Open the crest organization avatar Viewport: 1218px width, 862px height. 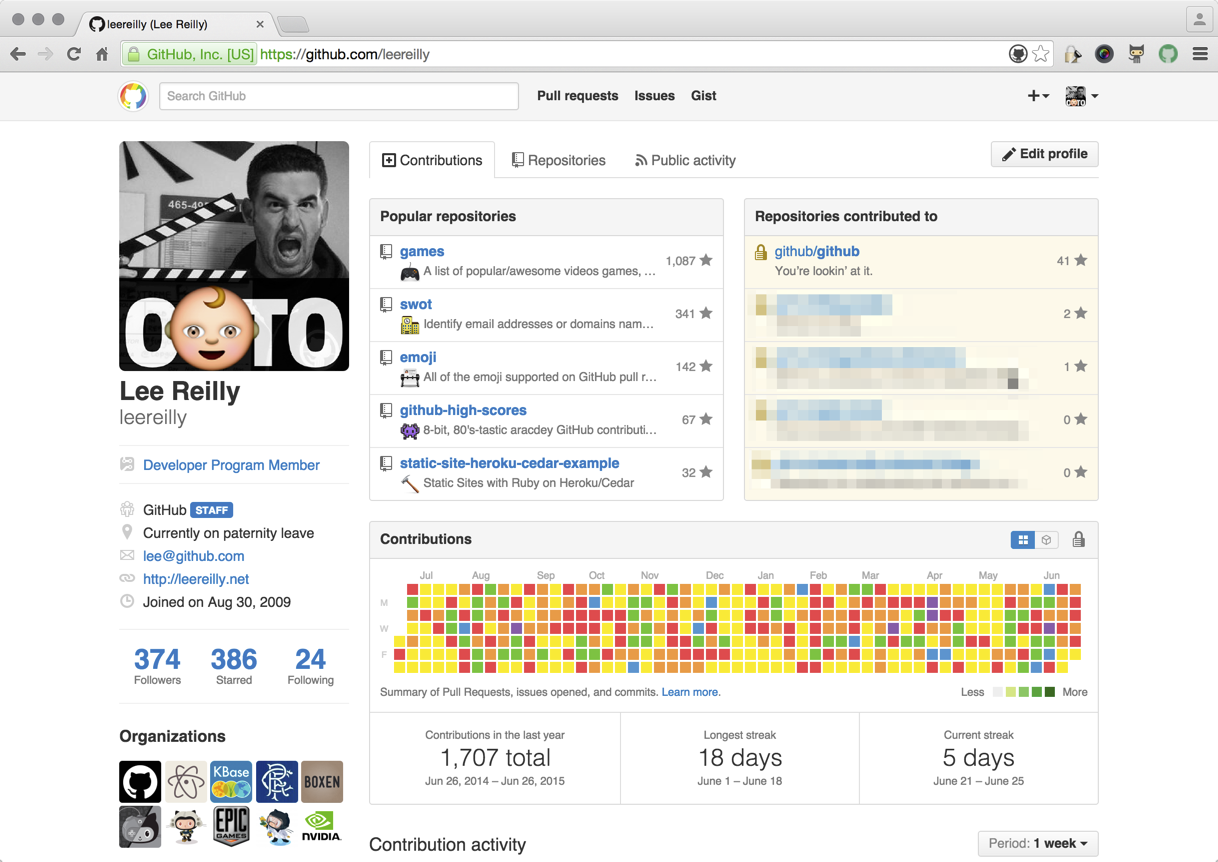pyautogui.click(x=277, y=782)
